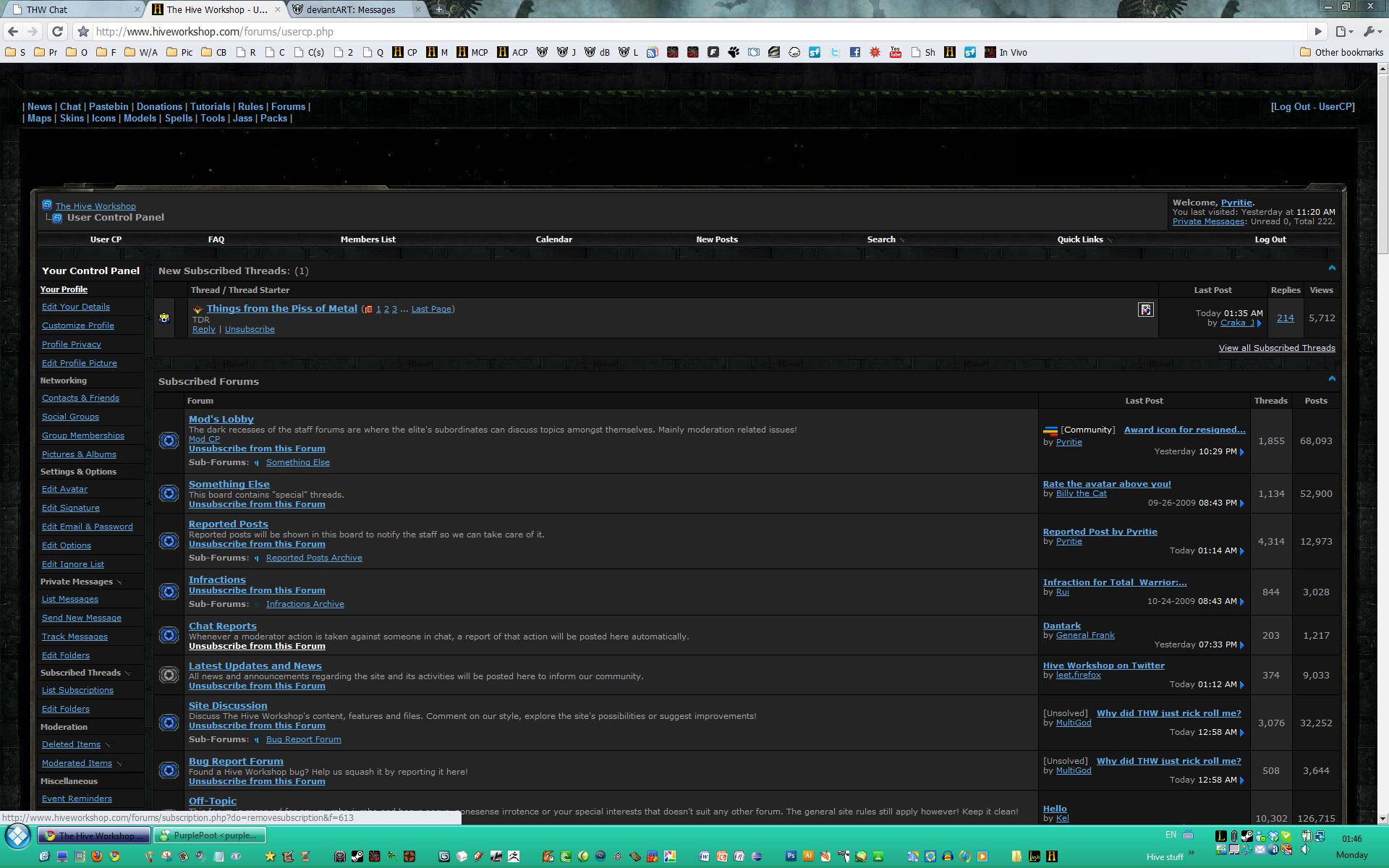
Task: Open New Posts in the navbar
Action: [x=716, y=239]
